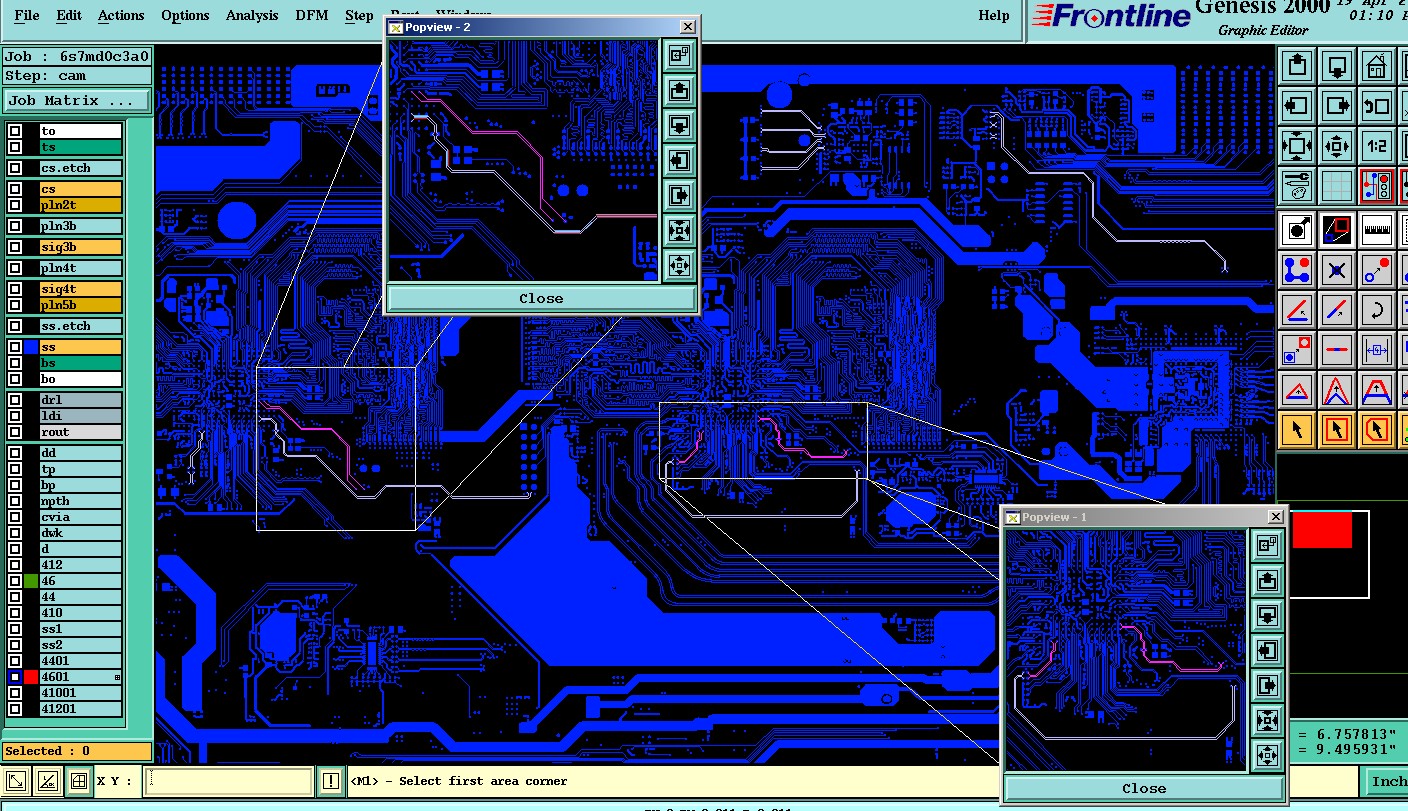Click the pan down icon in Popview - 1
Screen dimensions: 1408x811
[x=1268, y=615]
